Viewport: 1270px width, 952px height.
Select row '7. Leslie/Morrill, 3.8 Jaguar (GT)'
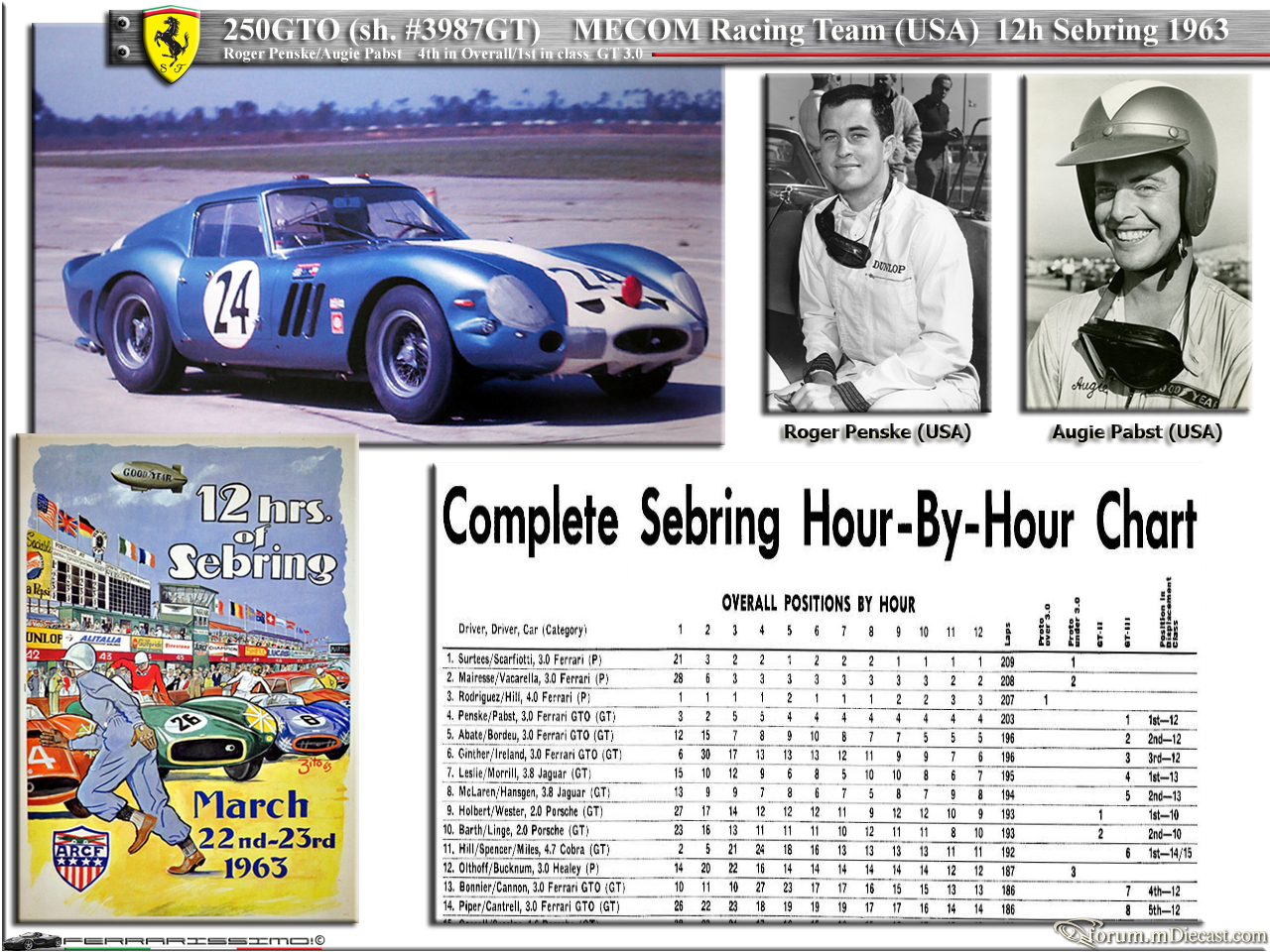pyautogui.click(x=820, y=773)
